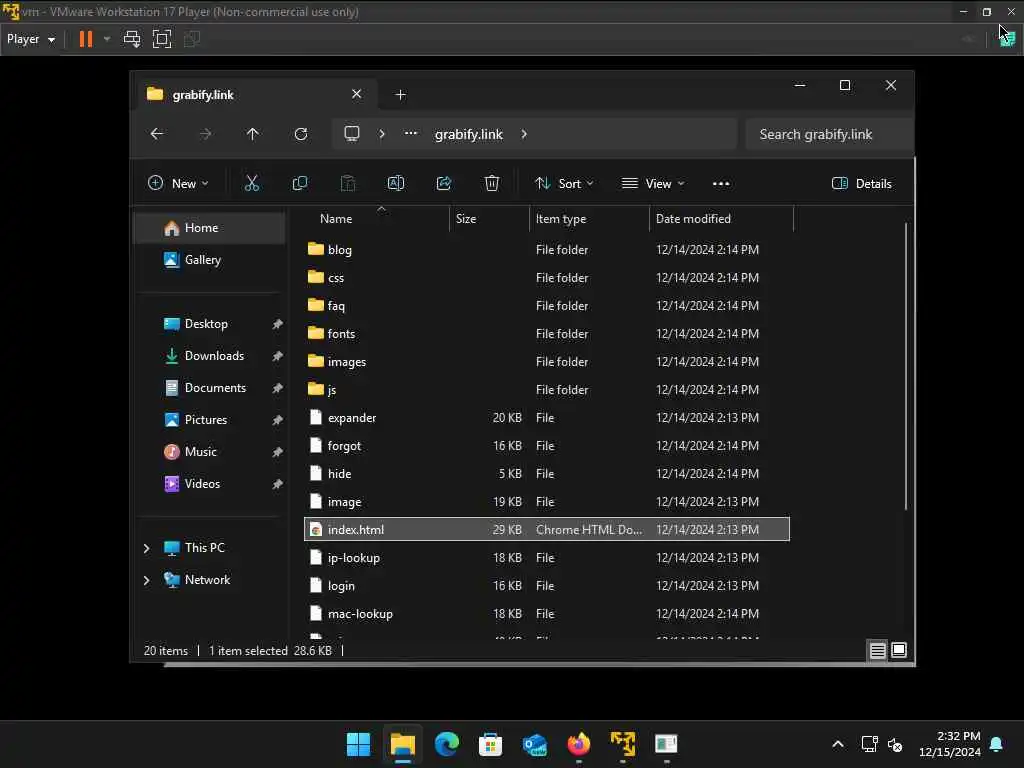Select the fonts folder
1024x768 pixels.
(x=547, y=334)
